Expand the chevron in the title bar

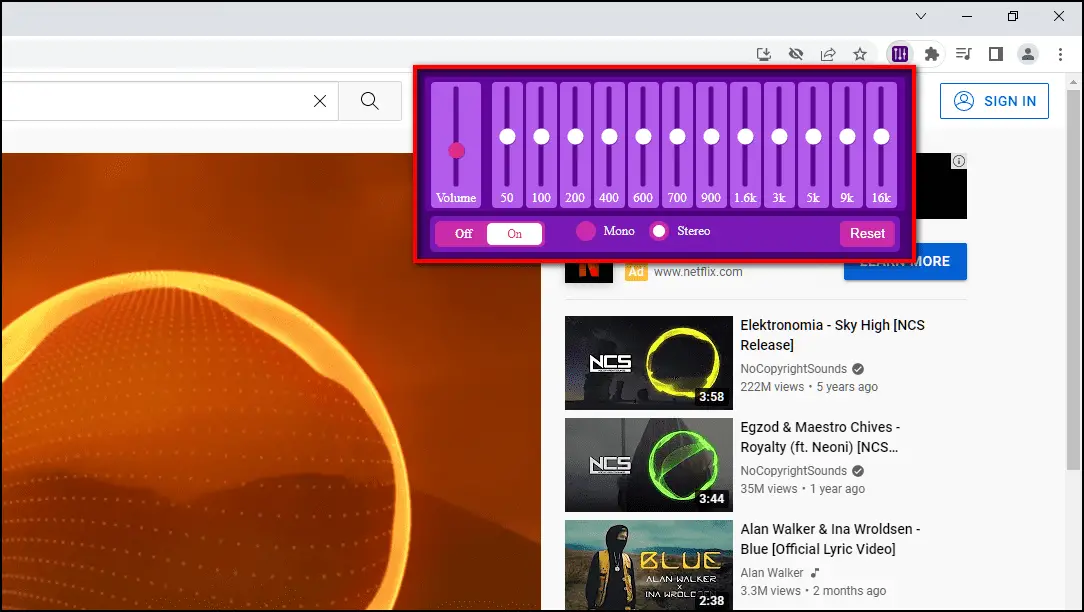coord(920,16)
